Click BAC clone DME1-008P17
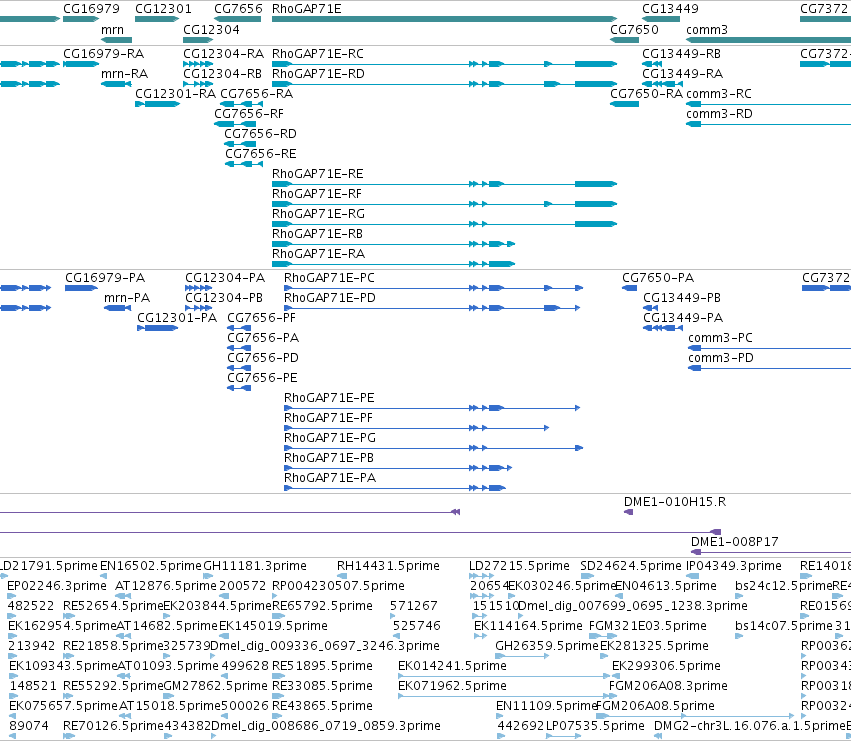Viewport: 851px width, 741px height. coord(734,542)
